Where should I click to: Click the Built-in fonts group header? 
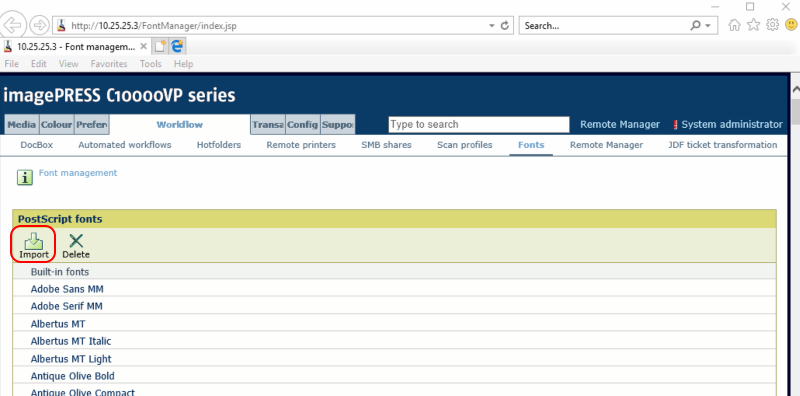coord(394,272)
